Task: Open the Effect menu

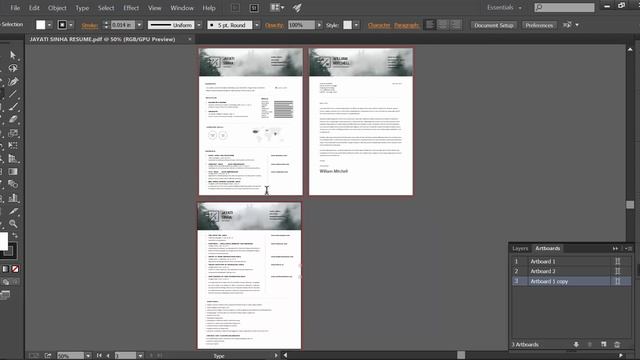Action: coord(131,8)
